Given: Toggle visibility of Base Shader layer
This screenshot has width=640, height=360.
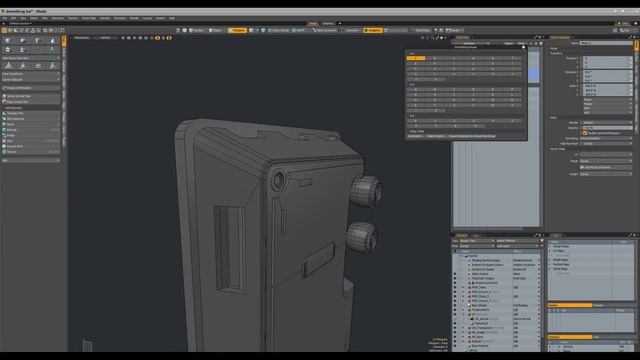Looking at the screenshot, I should point(455,305).
